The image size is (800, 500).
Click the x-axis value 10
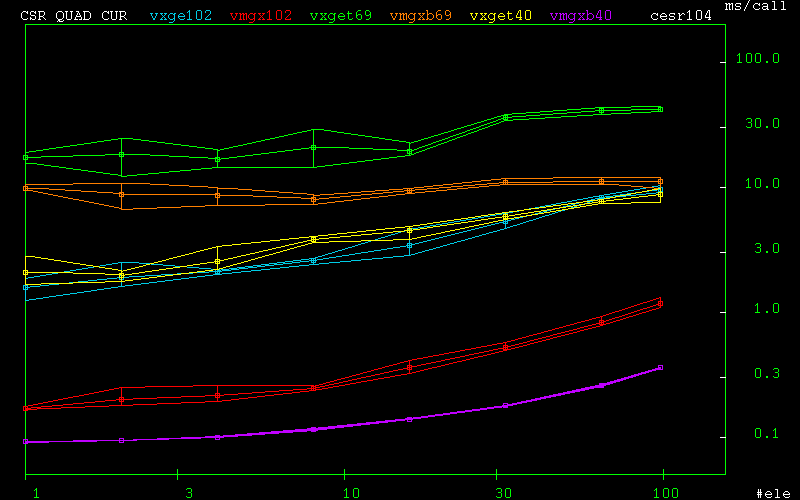tap(351, 493)
